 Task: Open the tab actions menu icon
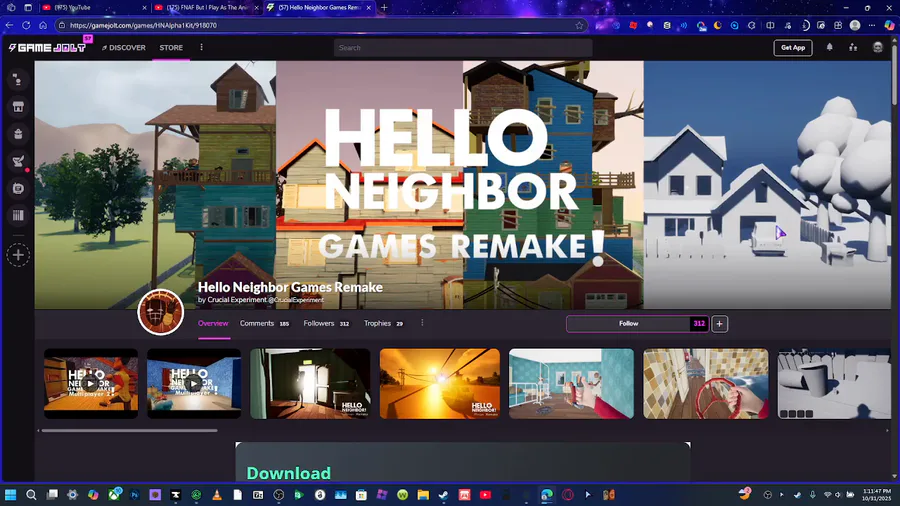click(28, 7)
